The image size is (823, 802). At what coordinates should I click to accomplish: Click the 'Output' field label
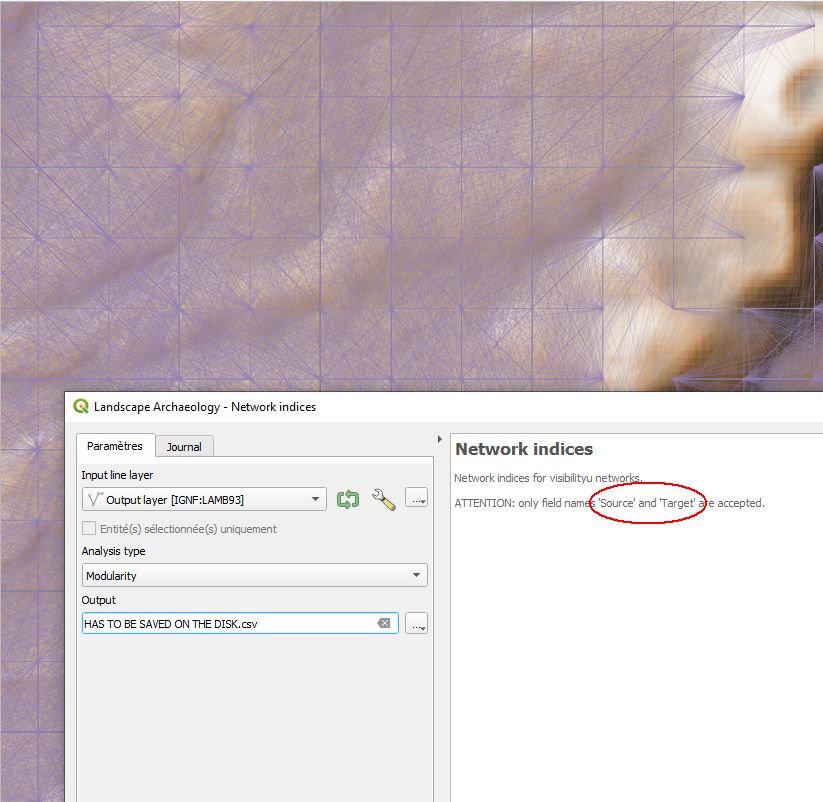click(99, 600)
